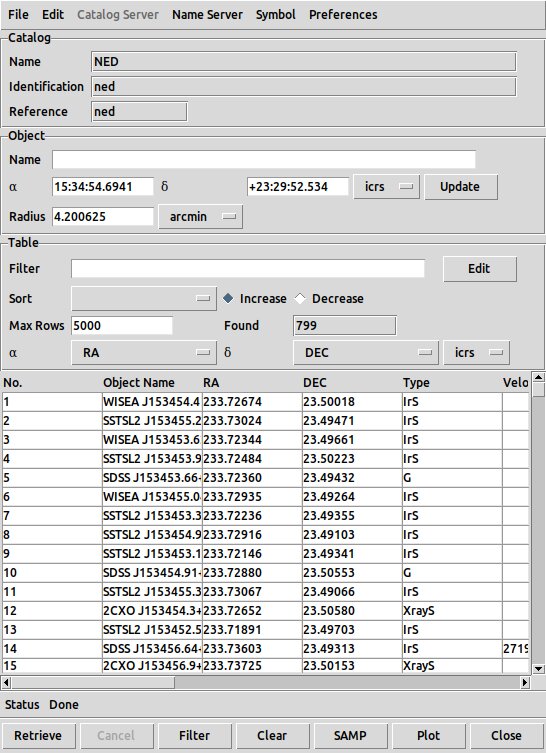Click the horizontal scrollbar right arrow
This screenshot has height=753, width=546.
[x=525, y=682]
